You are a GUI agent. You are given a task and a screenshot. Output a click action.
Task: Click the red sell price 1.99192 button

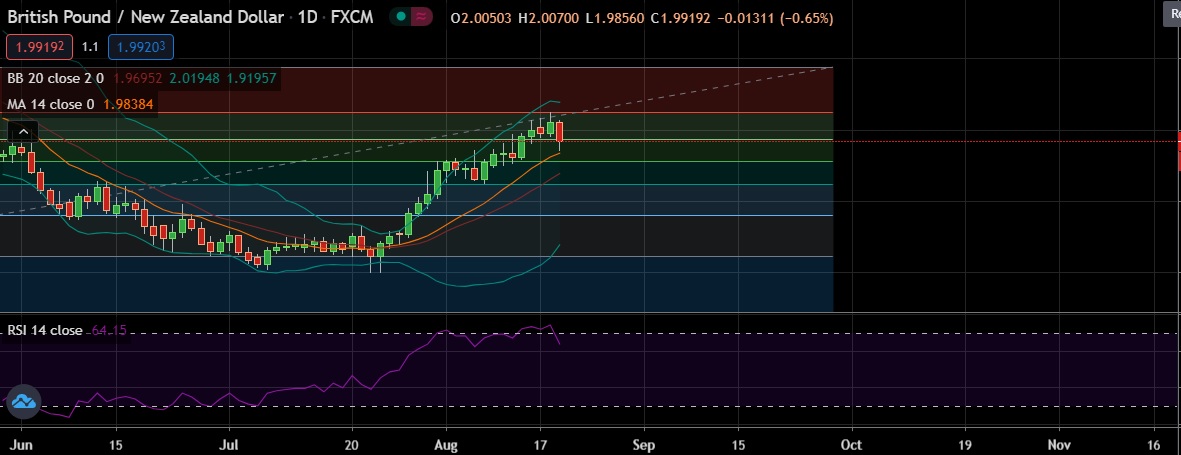click(40, 47)
